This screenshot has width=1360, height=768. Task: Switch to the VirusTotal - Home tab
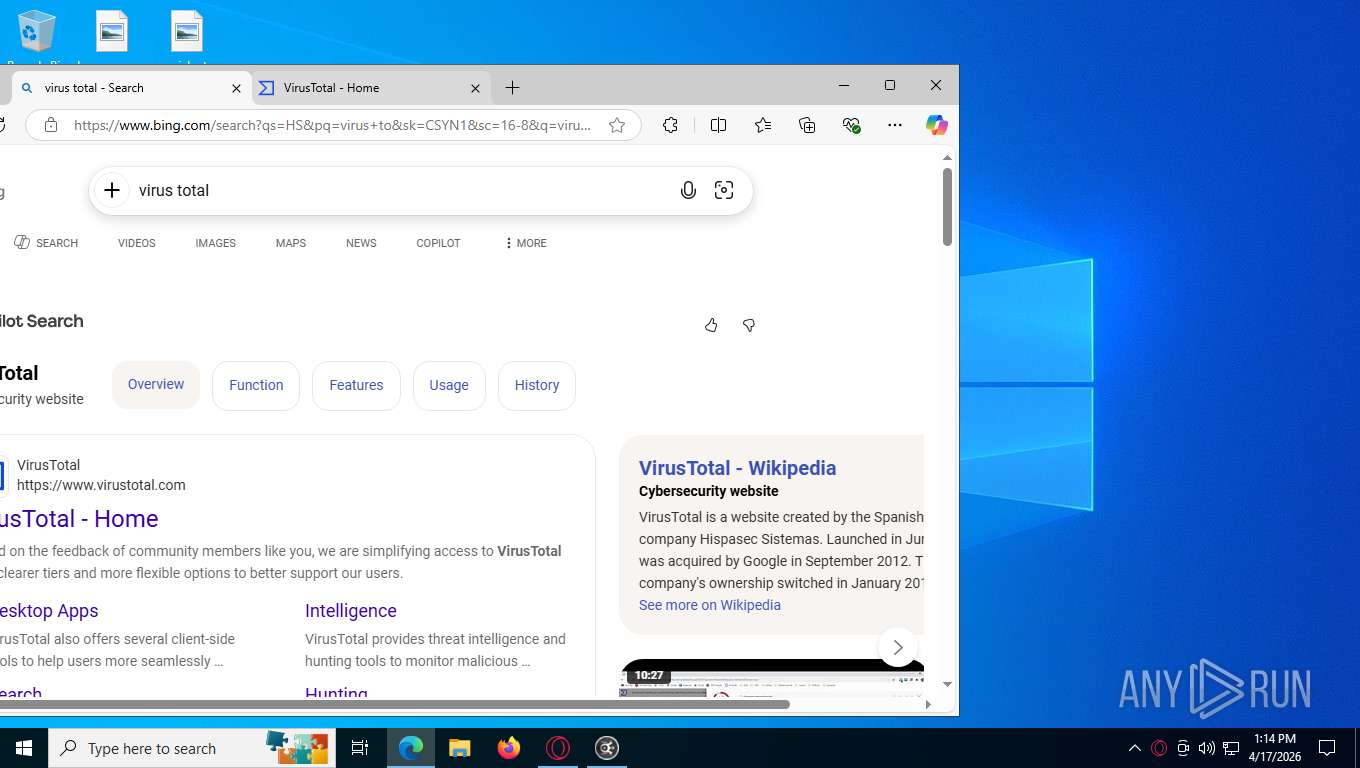coord(371,88)
